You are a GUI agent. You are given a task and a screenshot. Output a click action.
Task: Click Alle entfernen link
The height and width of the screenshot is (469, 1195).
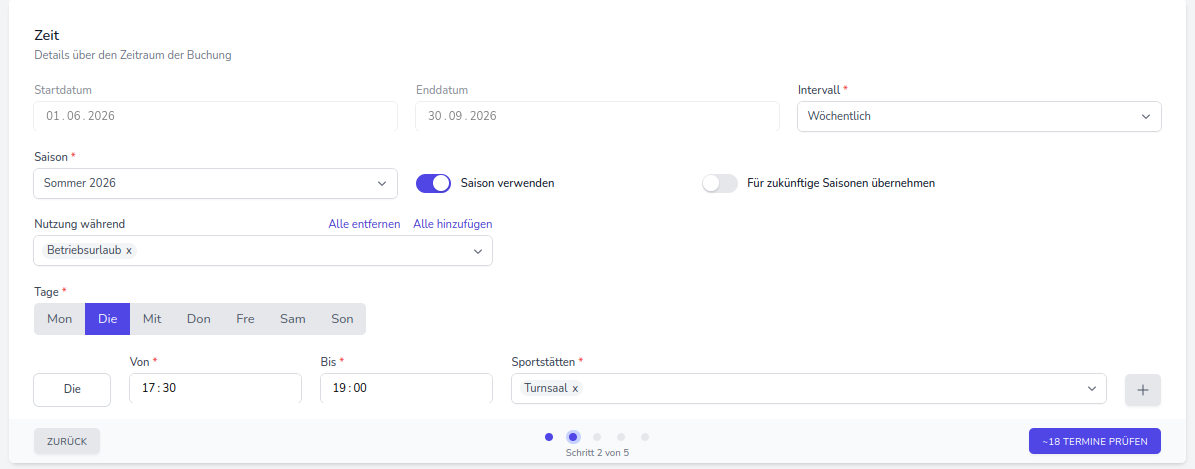click(x=364, y=224)
